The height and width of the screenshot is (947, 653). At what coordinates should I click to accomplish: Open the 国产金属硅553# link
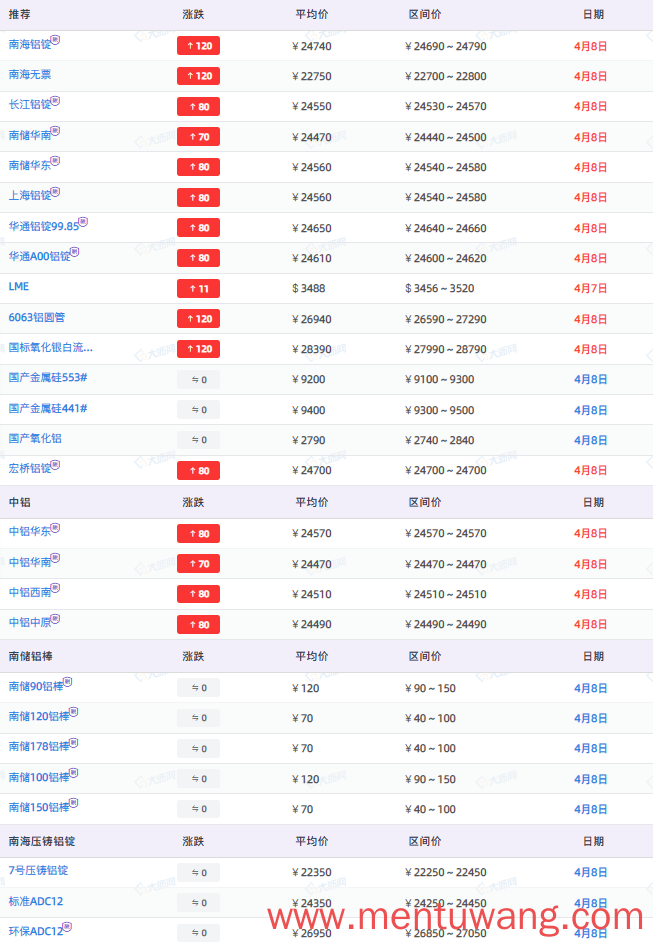pos(48,378)
